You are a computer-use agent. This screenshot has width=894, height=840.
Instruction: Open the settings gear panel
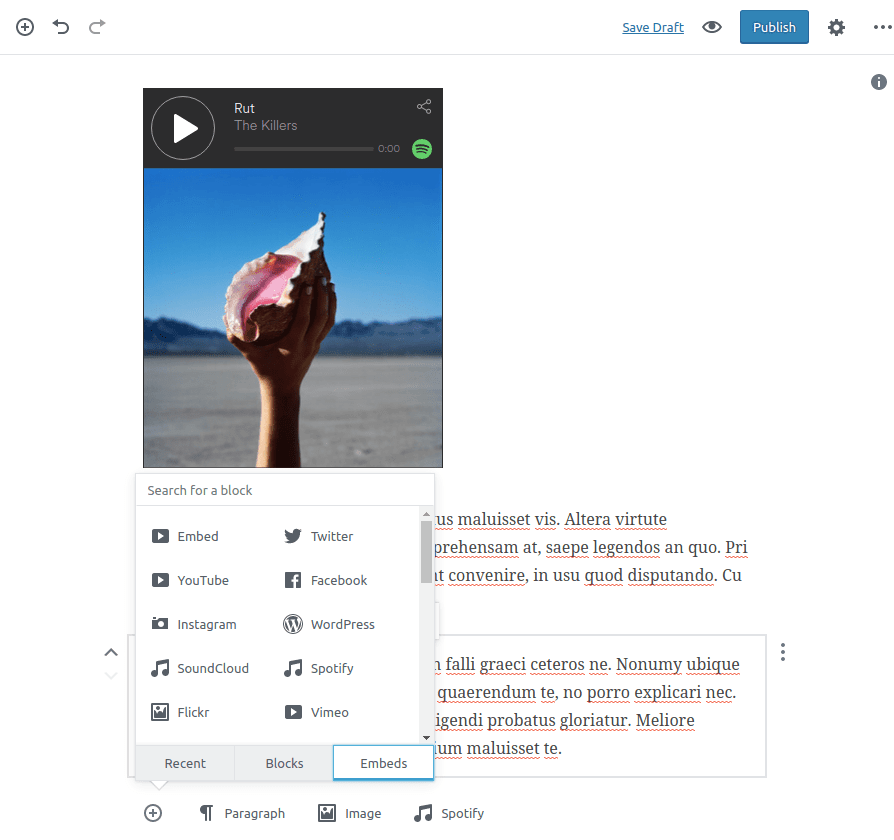click(836, 27)
